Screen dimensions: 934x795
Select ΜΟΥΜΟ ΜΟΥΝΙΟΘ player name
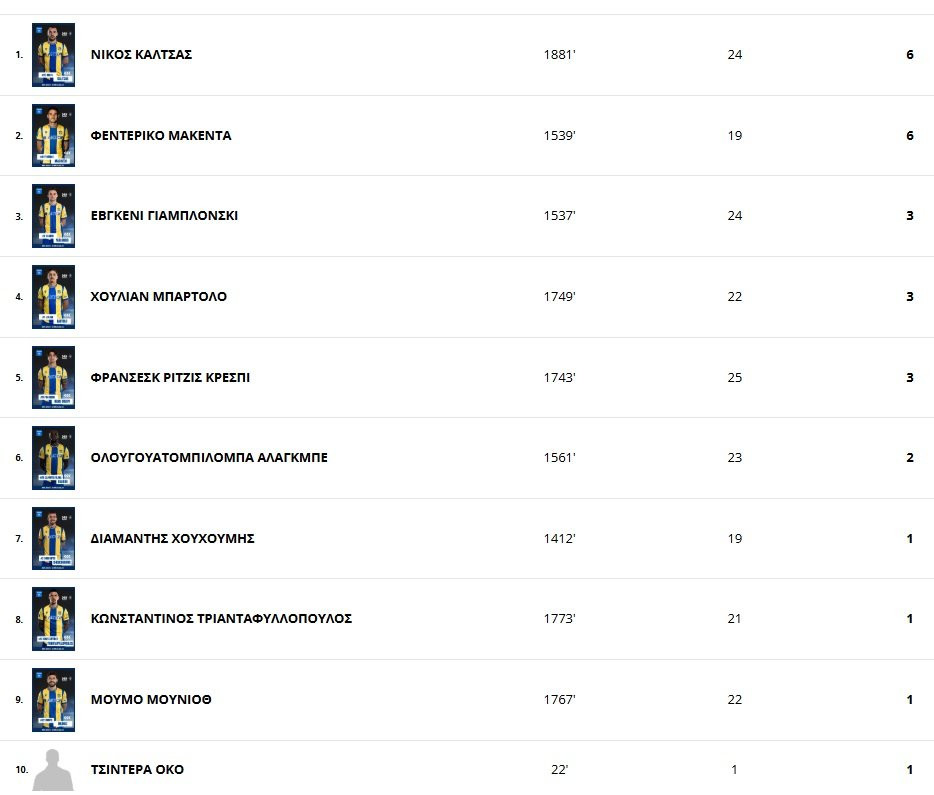(x=150, y=700)
